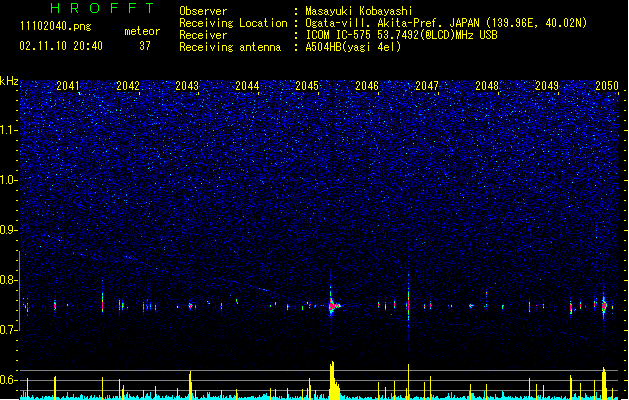Image resolution: width=629 pixels, height=400 pixels.
Task: Click the 2046 time marker
Action: pyautogui.click(x=367, y=86)
